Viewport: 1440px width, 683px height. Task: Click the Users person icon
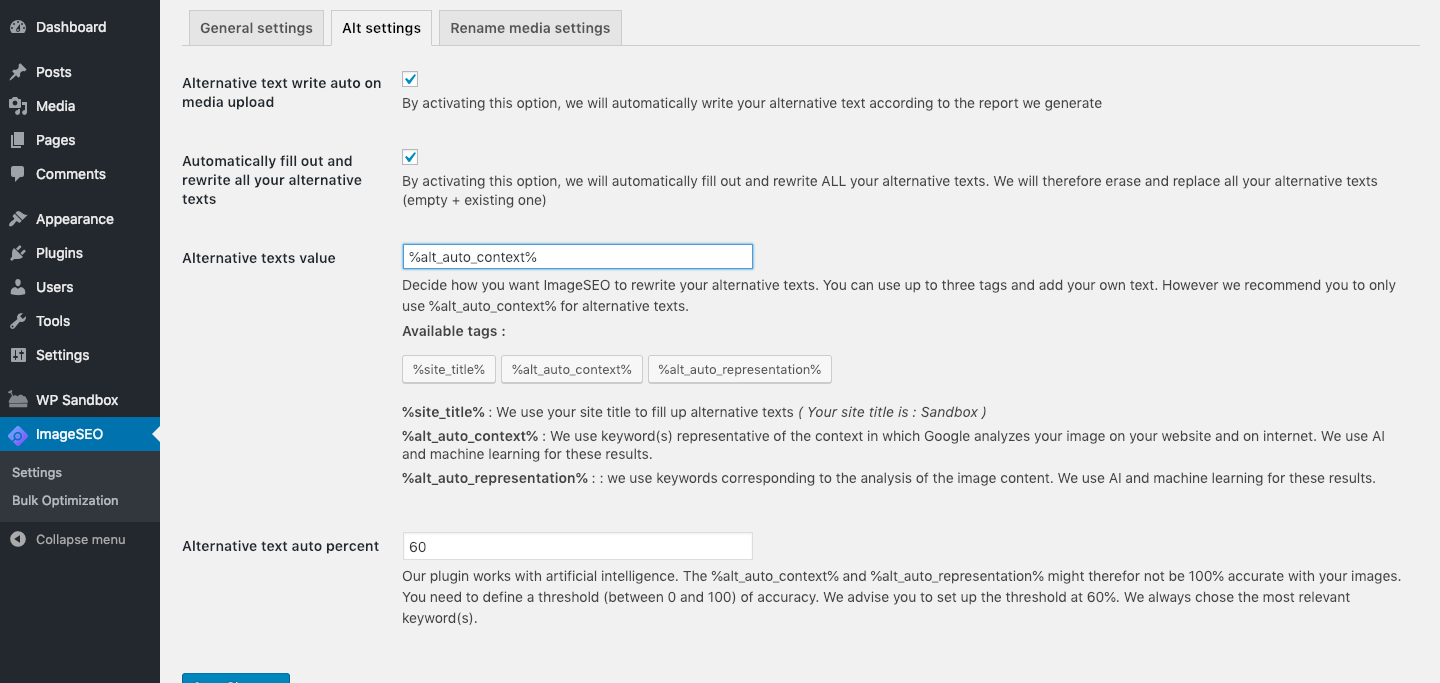coord(18,287)
